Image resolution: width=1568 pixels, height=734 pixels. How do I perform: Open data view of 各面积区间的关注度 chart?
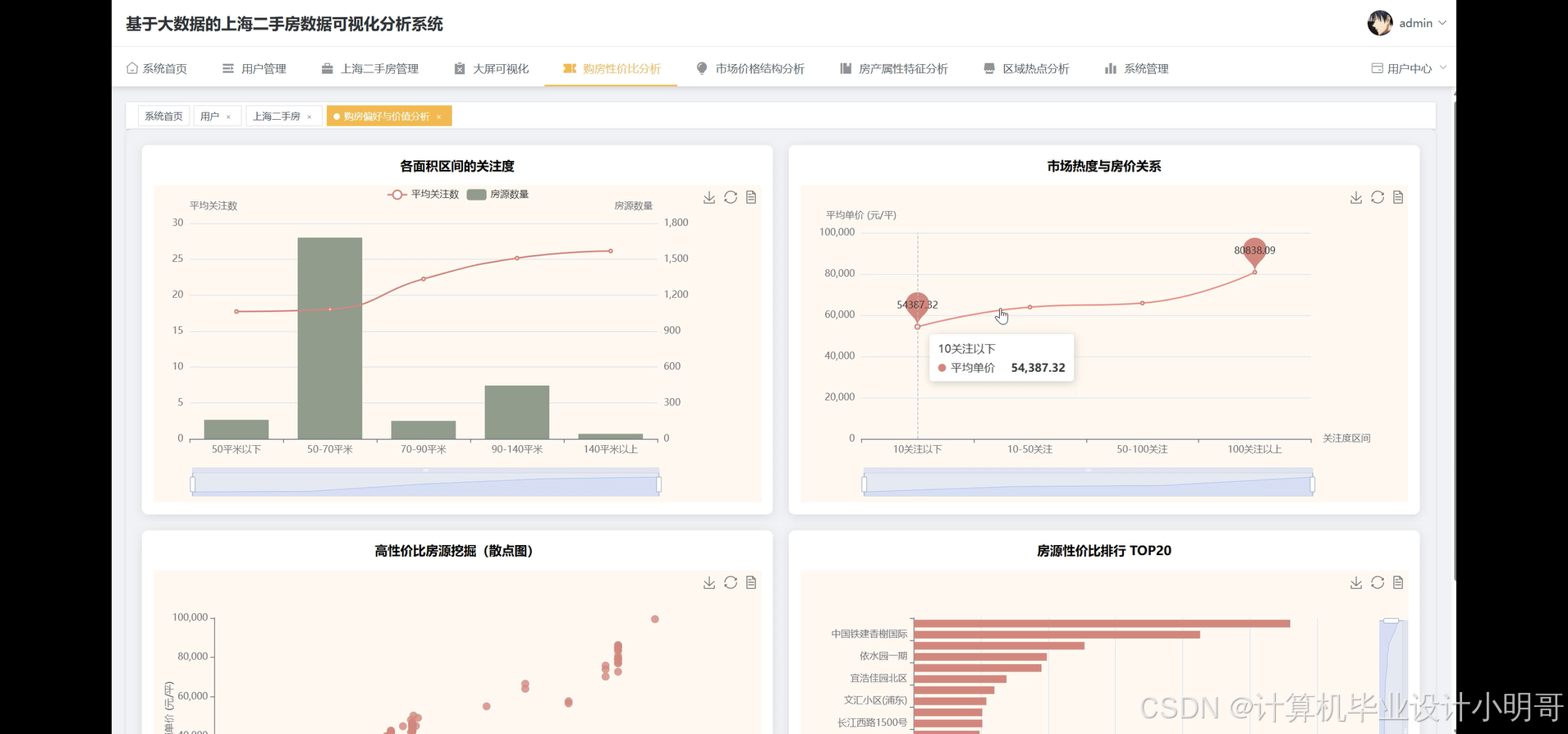coord(751,197)
